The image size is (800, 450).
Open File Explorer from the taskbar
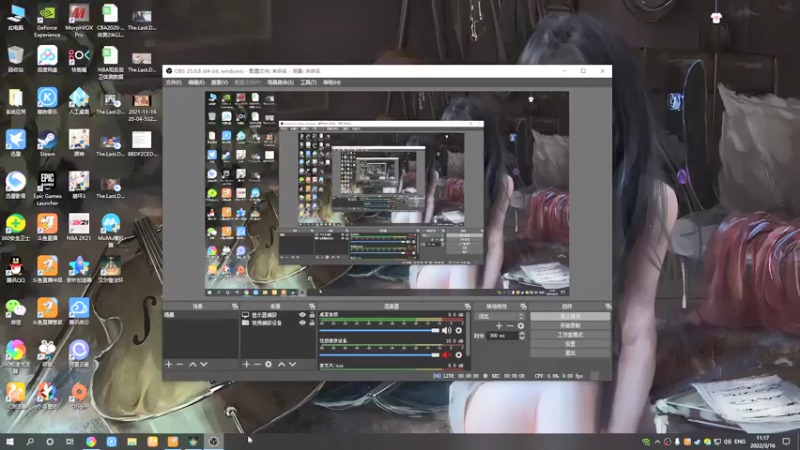(x=132, y=441)
